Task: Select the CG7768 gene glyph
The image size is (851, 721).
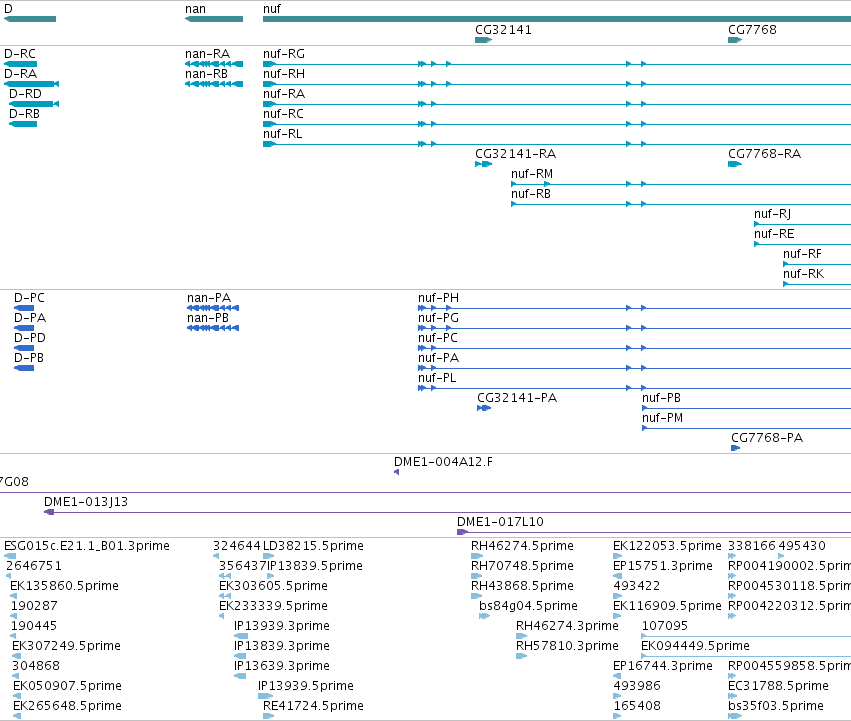Action: click(x=735, y=40)
